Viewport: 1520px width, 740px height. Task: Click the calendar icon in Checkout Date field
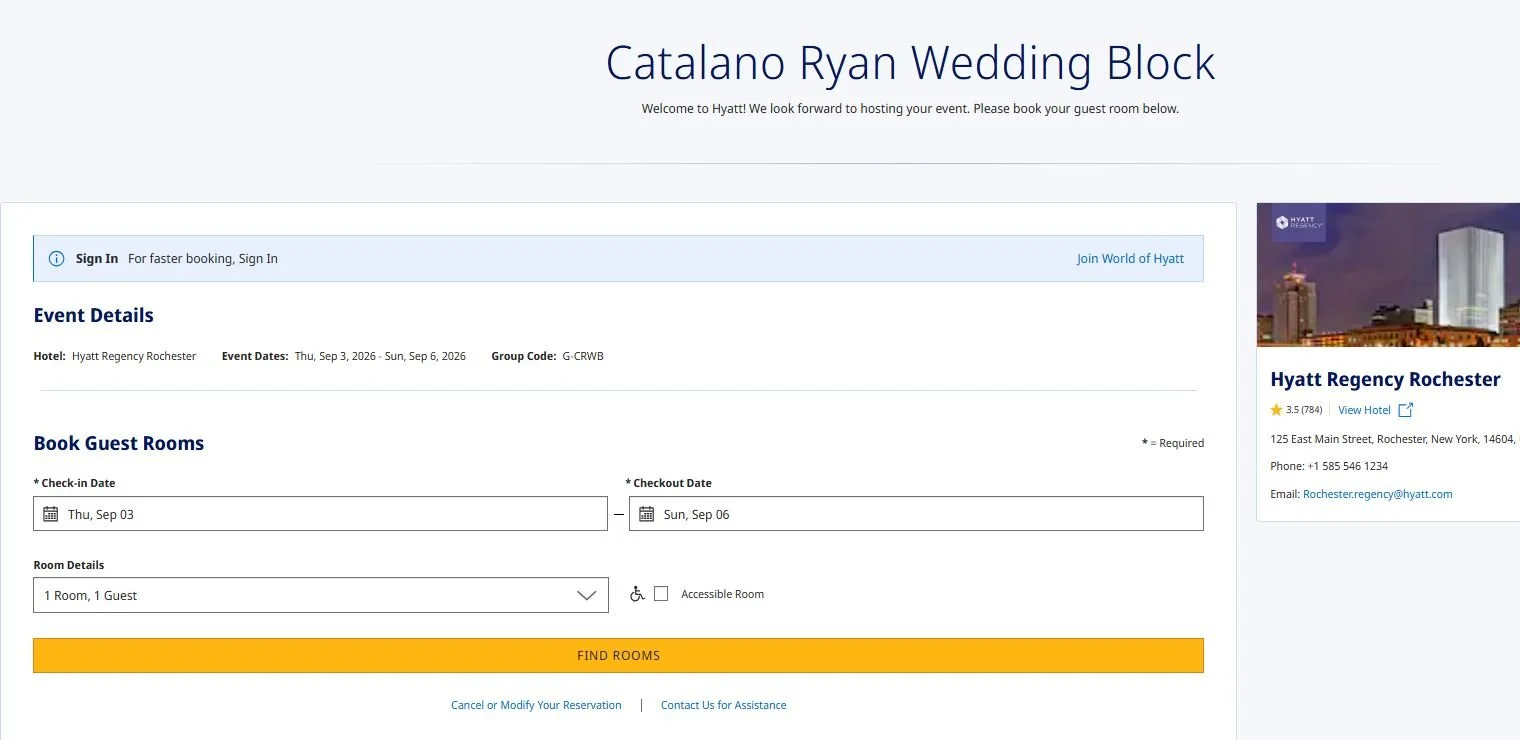[x=647, y=514]
